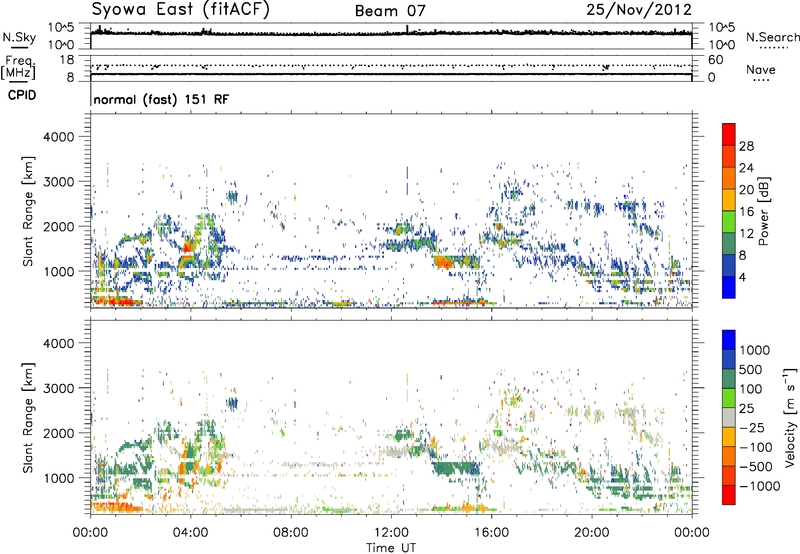This screenshot has width=800, height=554.
Task: Click the 'Time UT' axis title
Action: 391,548
